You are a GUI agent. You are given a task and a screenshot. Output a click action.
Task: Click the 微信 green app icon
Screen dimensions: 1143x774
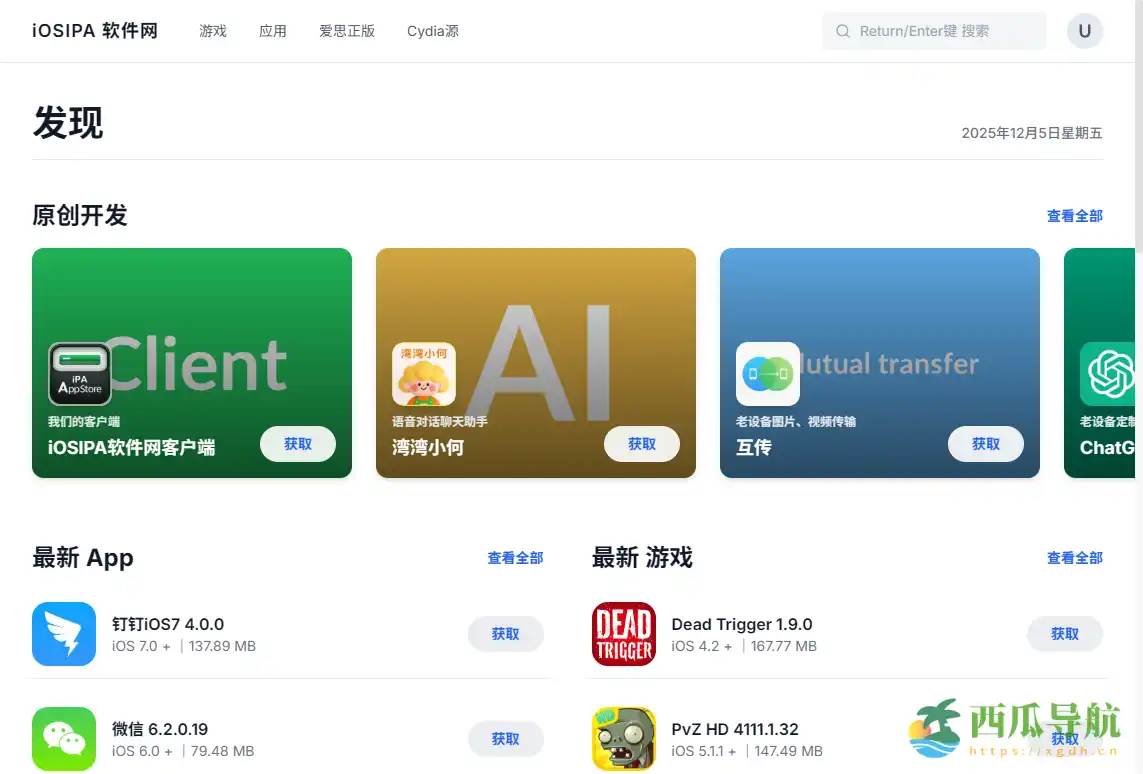(64, 738)
